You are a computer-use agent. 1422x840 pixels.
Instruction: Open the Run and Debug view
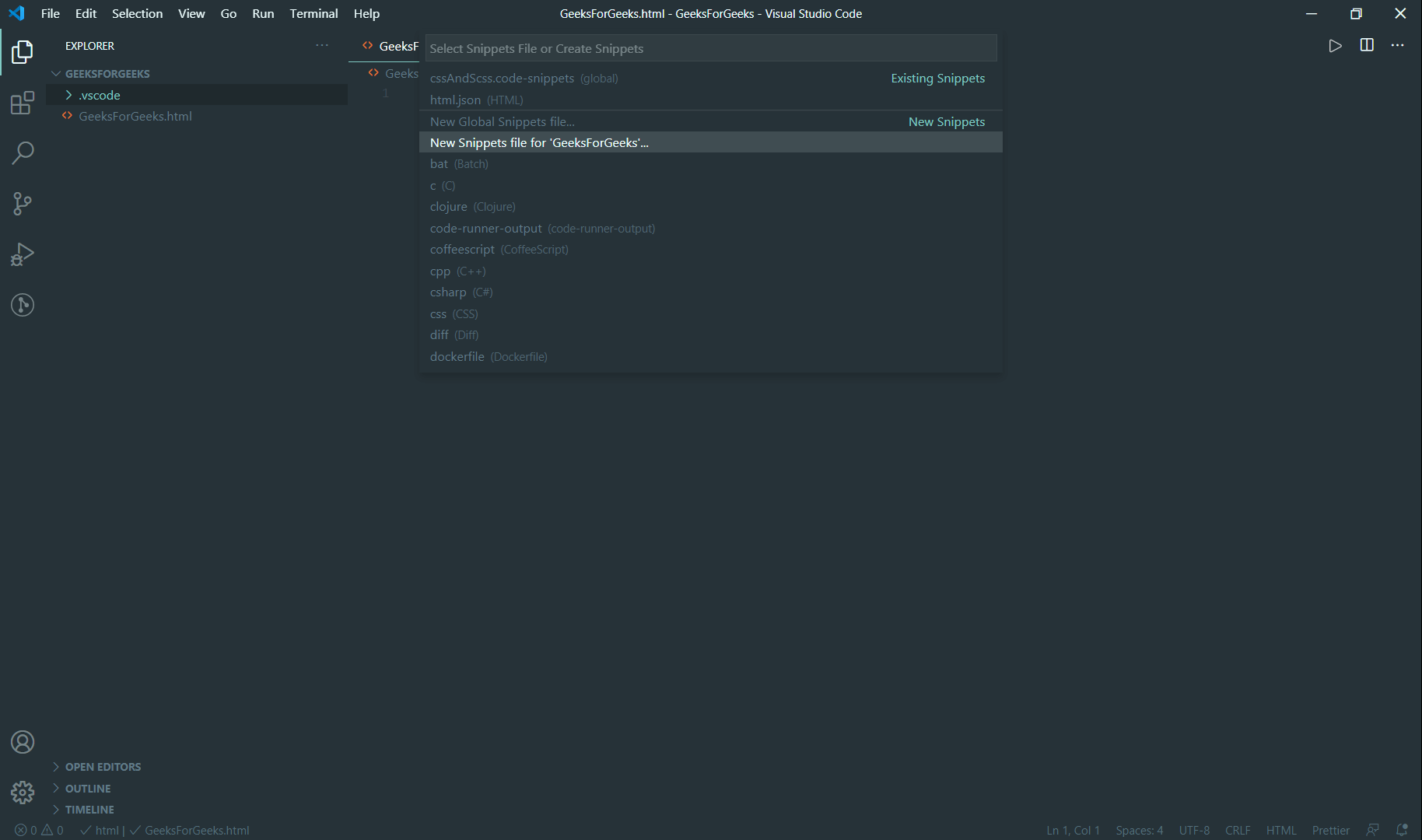(x=23, y=254)
